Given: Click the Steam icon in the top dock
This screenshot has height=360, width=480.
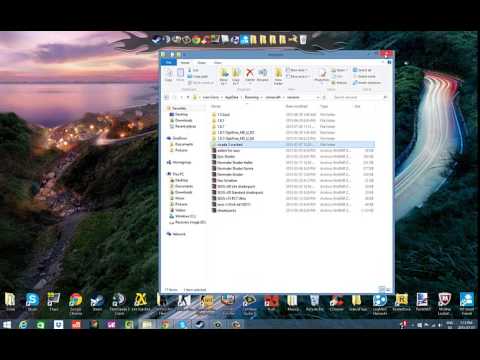Looking at the screenshot, I should 157,40.
